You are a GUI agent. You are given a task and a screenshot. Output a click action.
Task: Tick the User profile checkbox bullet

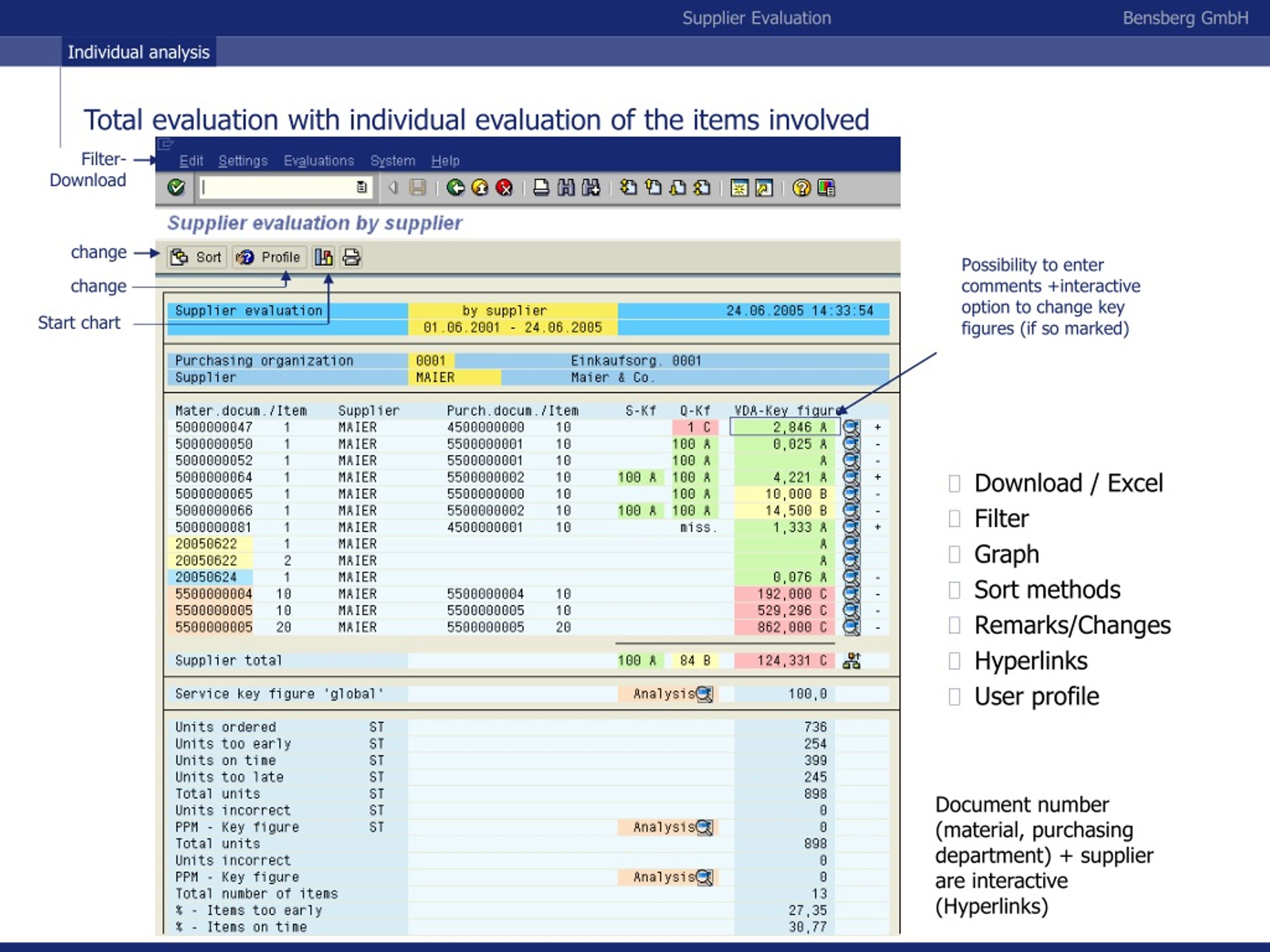tap(954, 697)
